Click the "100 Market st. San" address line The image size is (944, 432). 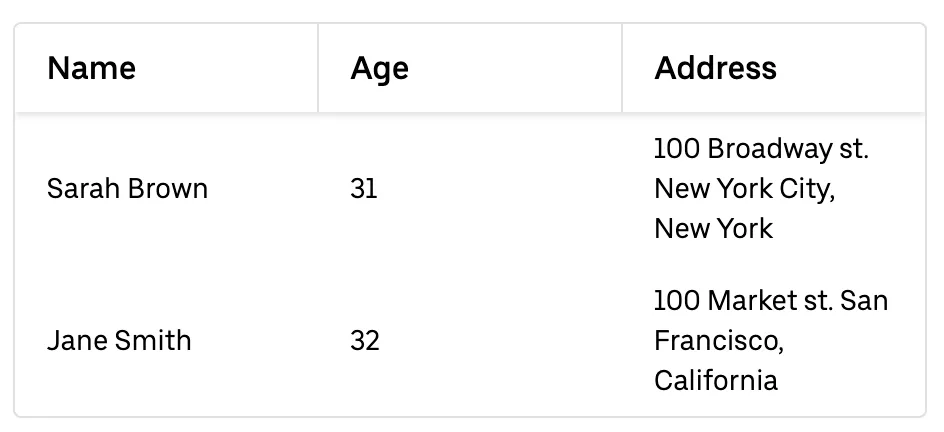770,301
